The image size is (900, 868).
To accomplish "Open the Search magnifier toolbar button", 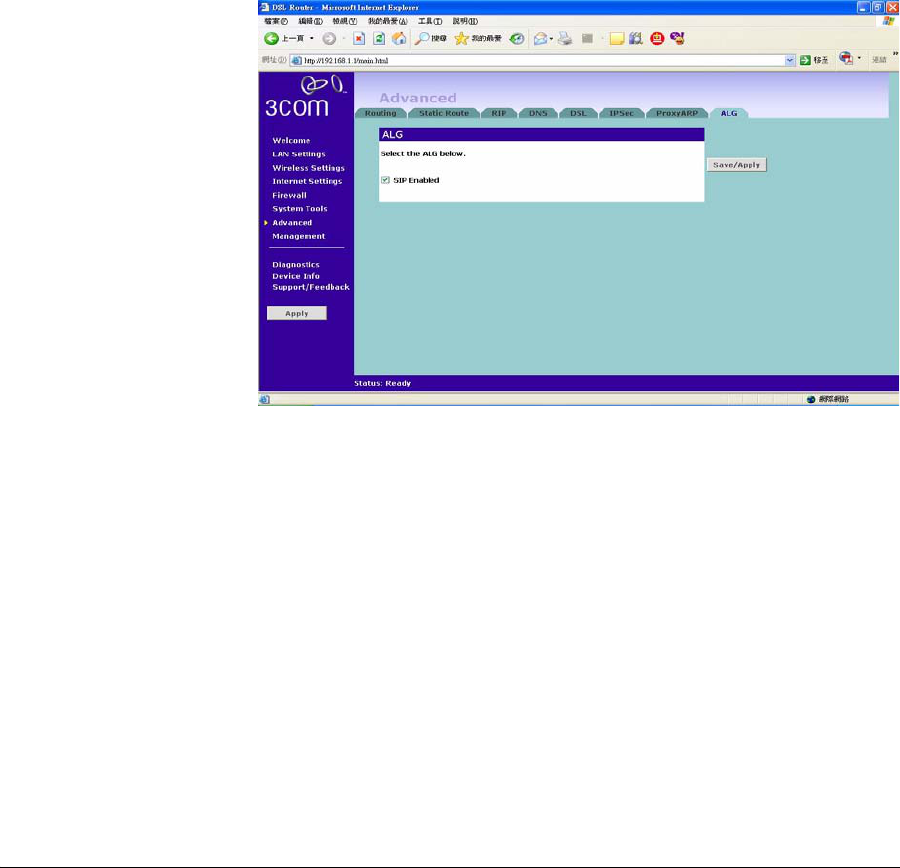I will 430,38.
